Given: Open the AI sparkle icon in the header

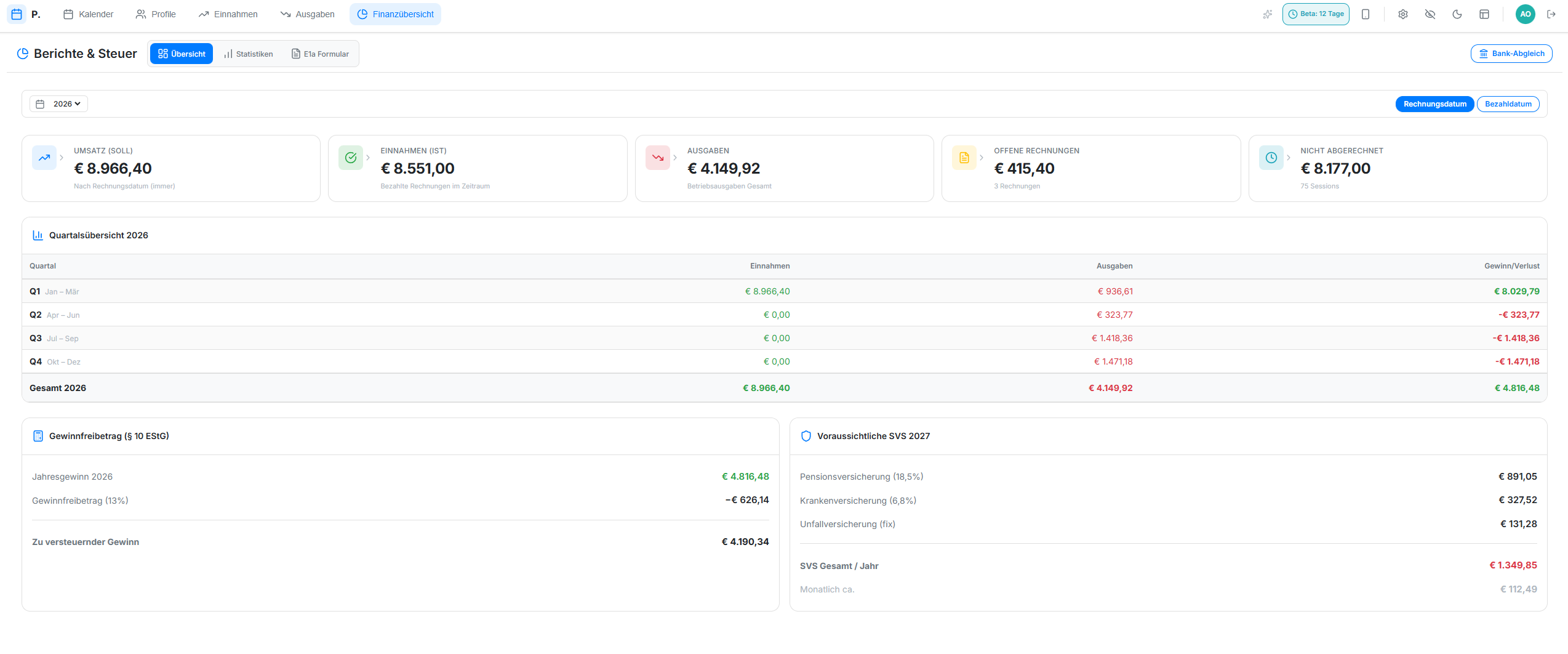Looking at the screenshot, I should coord(1268,14).
